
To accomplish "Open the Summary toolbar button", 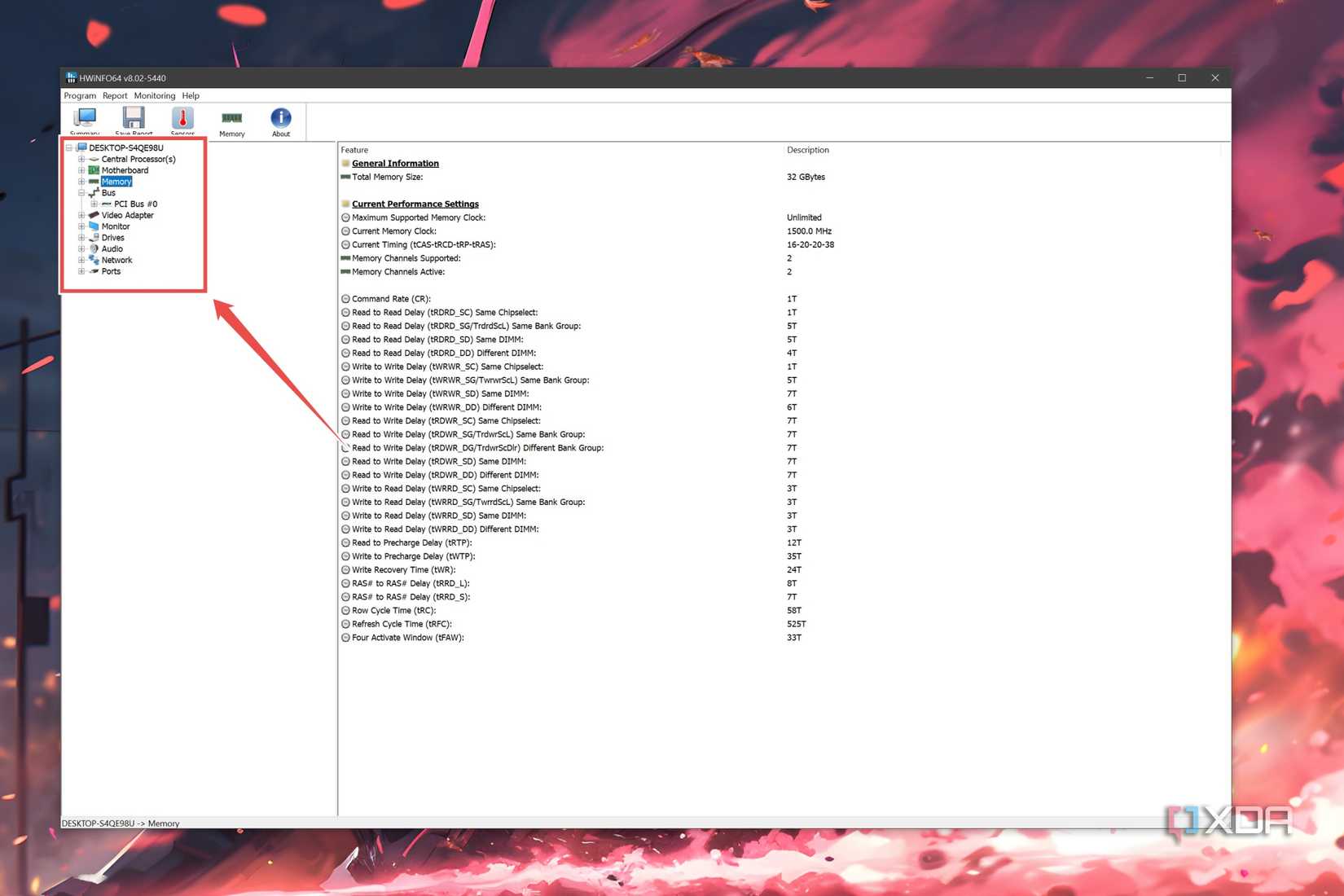I will 85,121.
